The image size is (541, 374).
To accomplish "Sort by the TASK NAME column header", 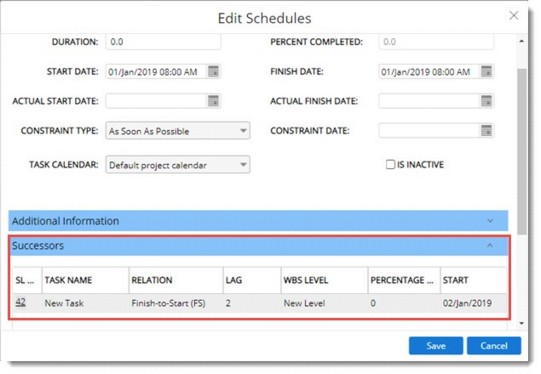I will tap(68, 280).
